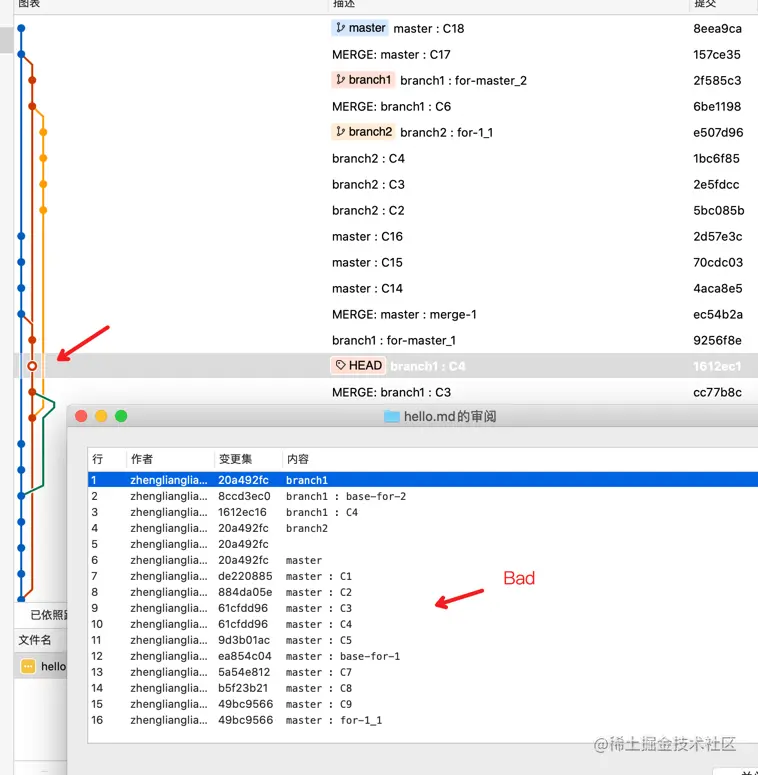758x775 pixels.
Task: Click the 内容 column header
Action: (298, 459)
